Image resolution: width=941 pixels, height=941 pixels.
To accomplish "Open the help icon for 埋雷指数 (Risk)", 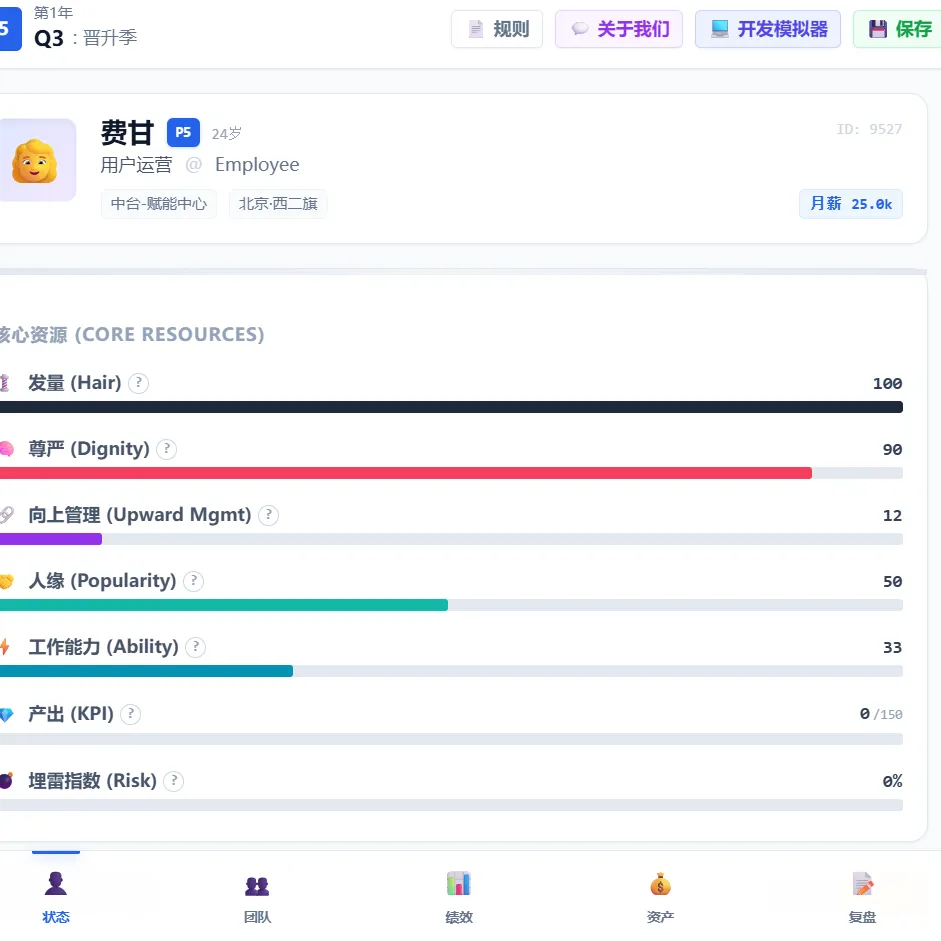I will click(174, 781).
